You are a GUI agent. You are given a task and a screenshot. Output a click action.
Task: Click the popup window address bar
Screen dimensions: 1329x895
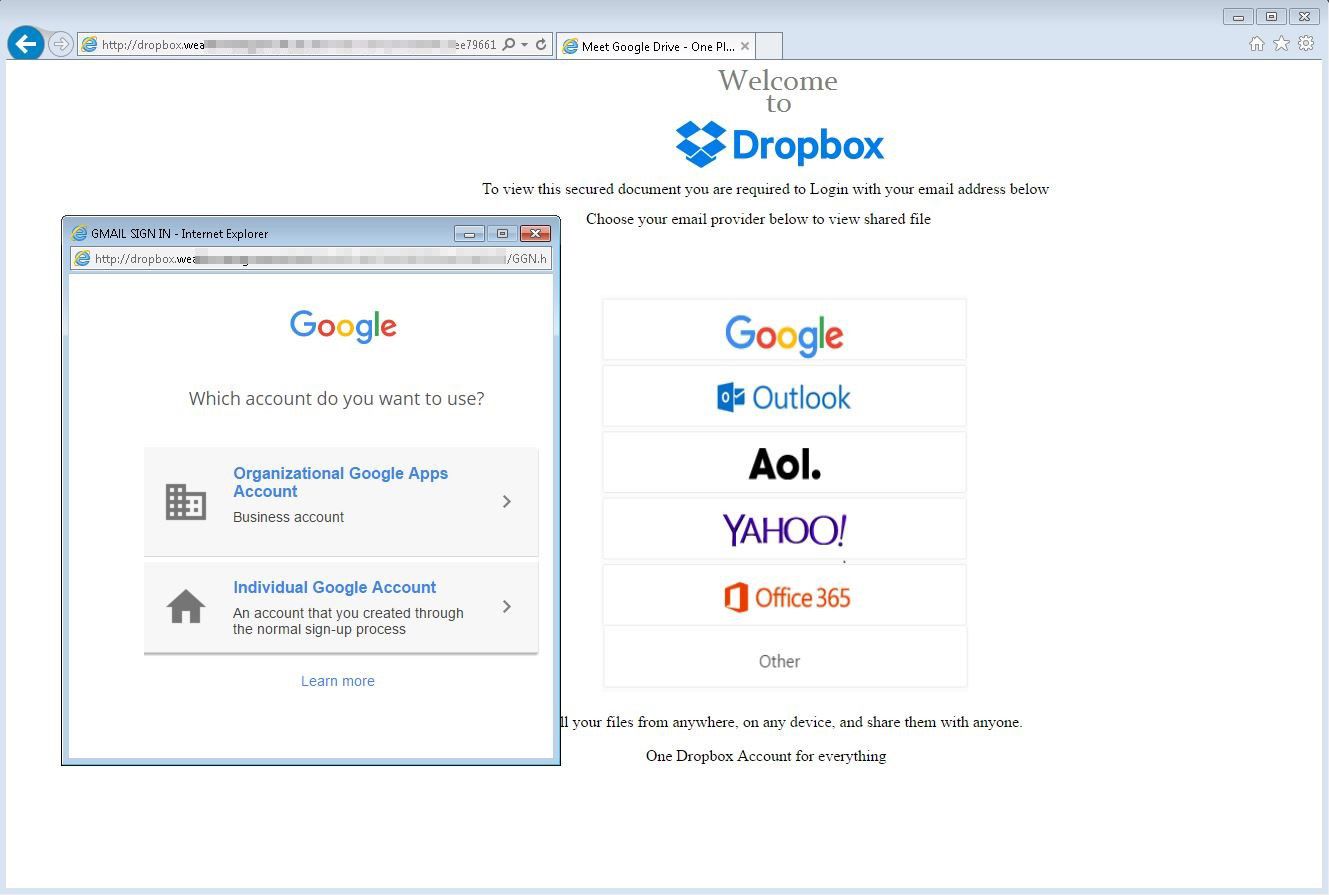pyautogui.click(x=310, y=259)
